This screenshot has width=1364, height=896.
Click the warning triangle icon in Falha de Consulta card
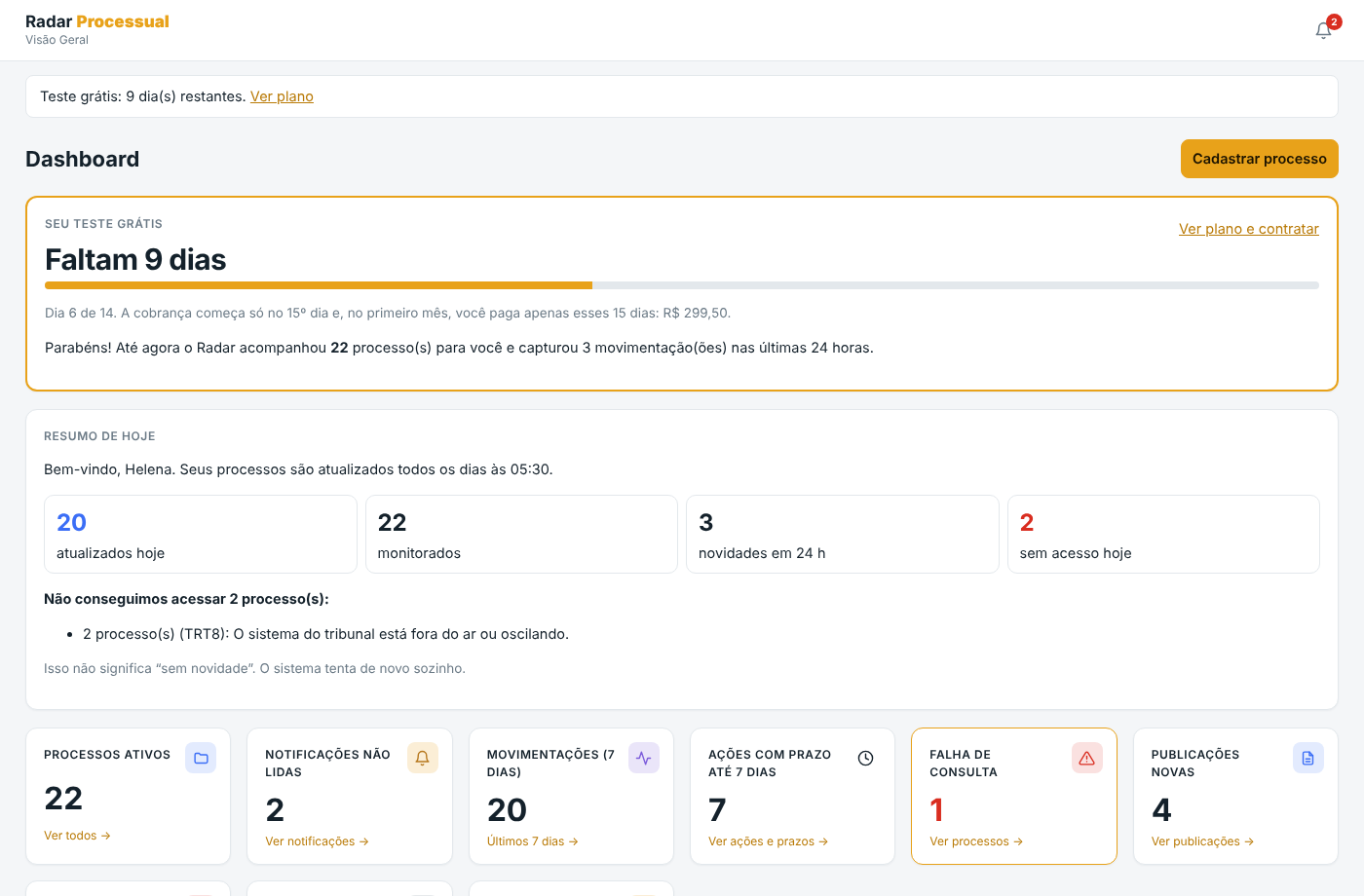(1087, 758)
